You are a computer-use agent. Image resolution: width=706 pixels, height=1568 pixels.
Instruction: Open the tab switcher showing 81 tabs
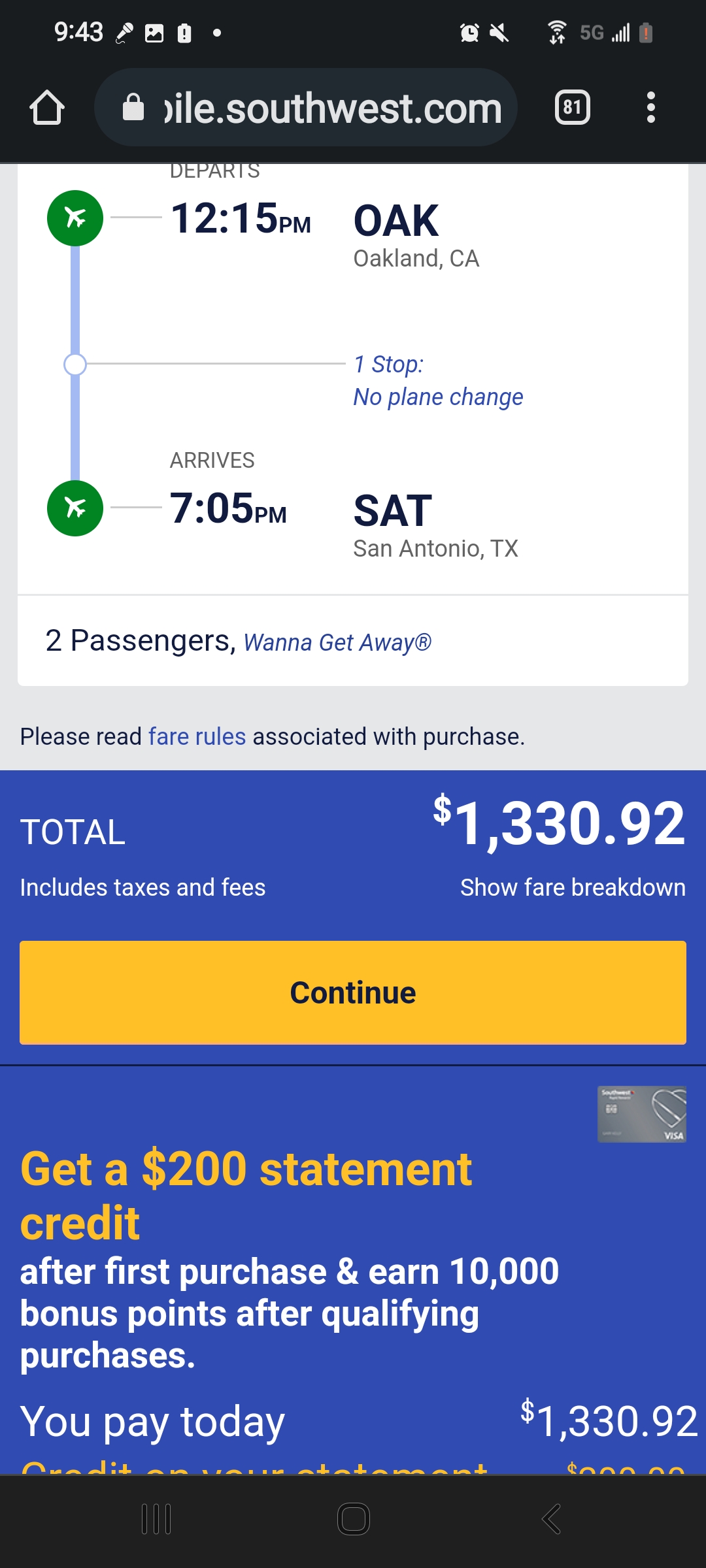572,108
